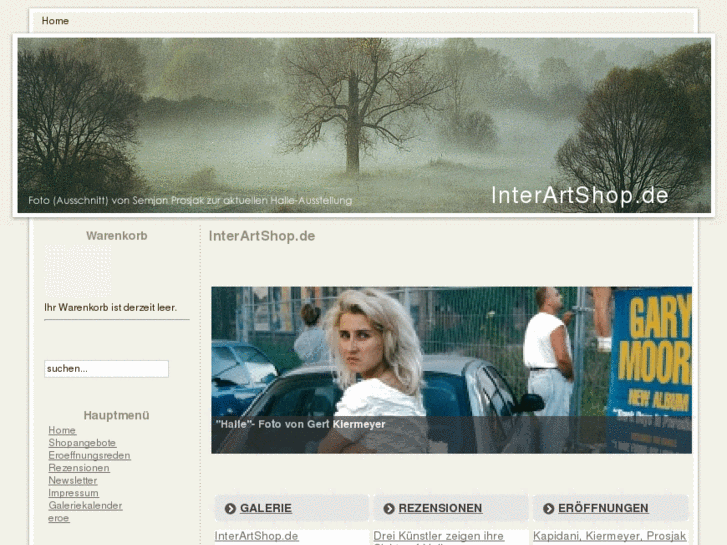This screenshot has width=727, height=545.
Task: Click the Warenkorb heading
Action: pyautogui.click(x=116, y=236)
